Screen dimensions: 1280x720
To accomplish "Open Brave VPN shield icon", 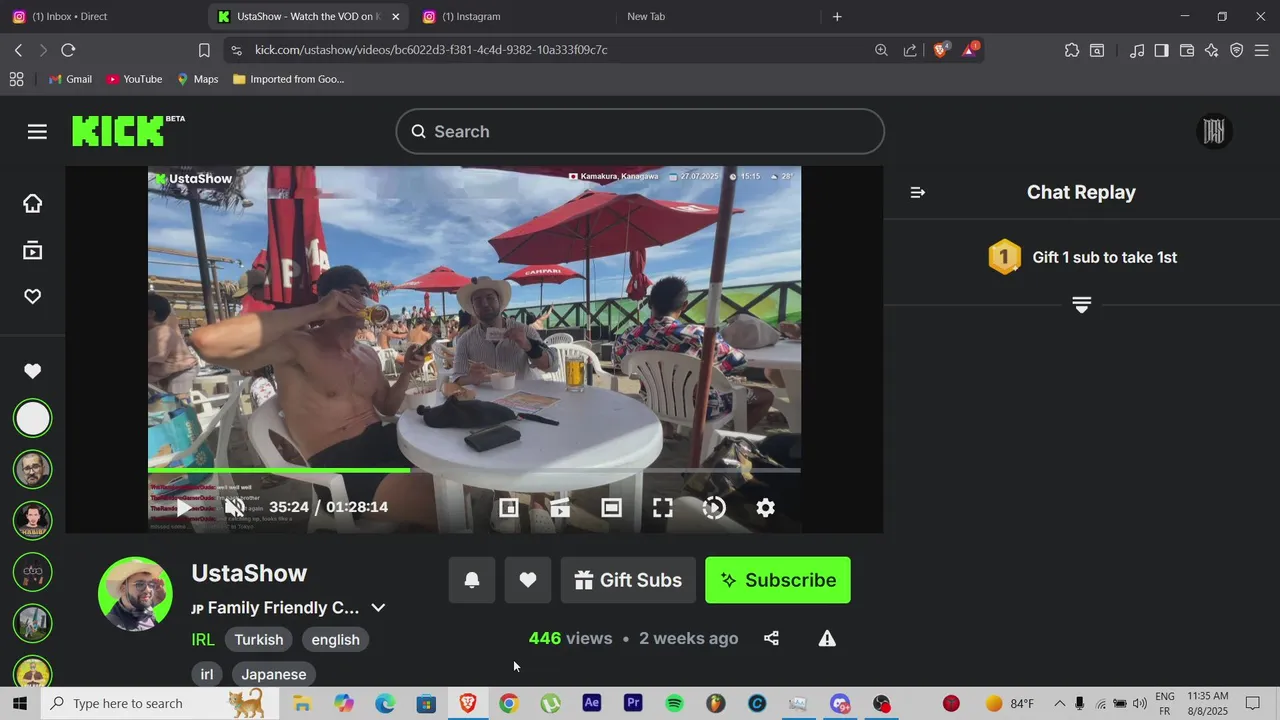I will pyautogui.click(x=1237, y=50).
